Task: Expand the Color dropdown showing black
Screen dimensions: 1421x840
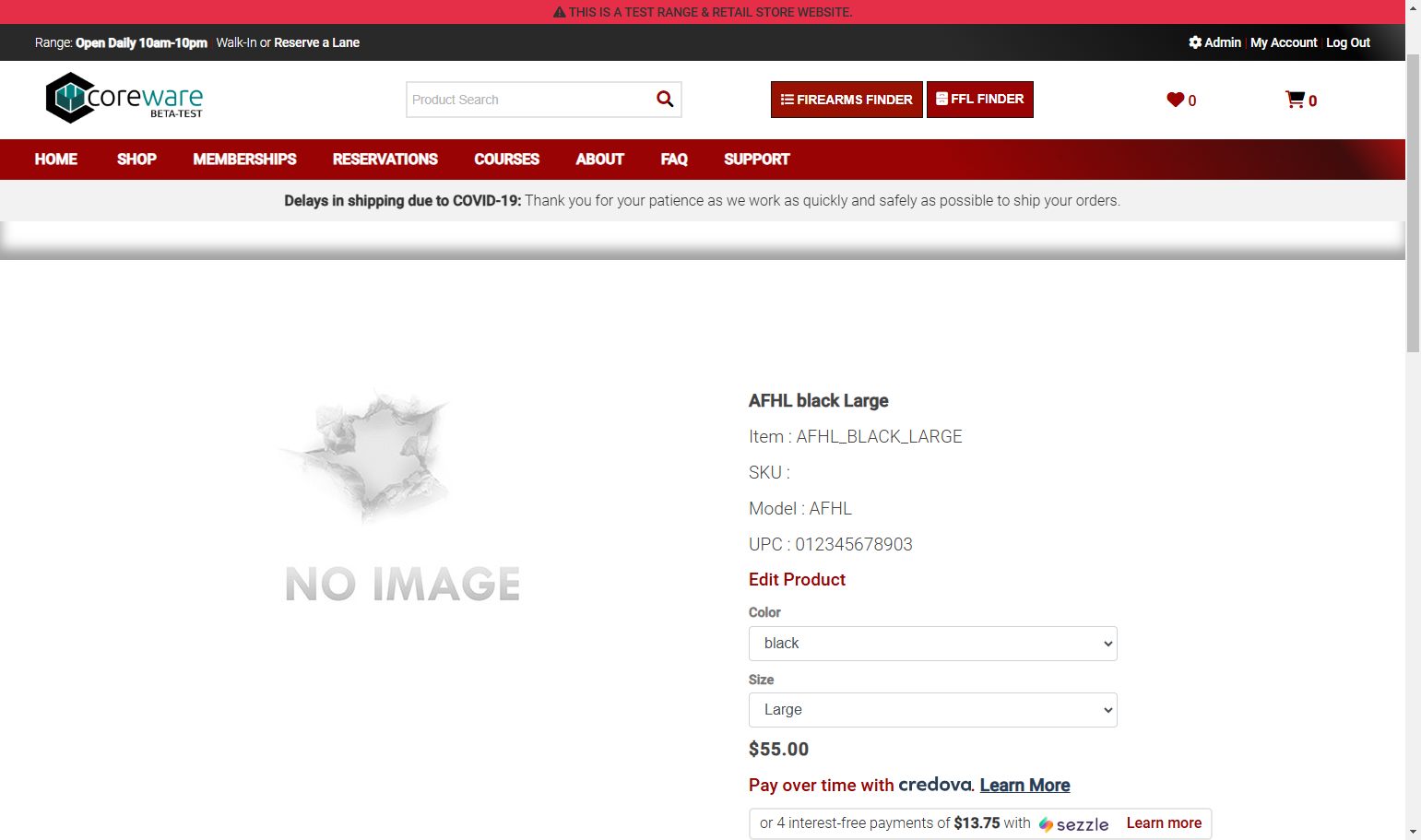Action: point(932,644)
